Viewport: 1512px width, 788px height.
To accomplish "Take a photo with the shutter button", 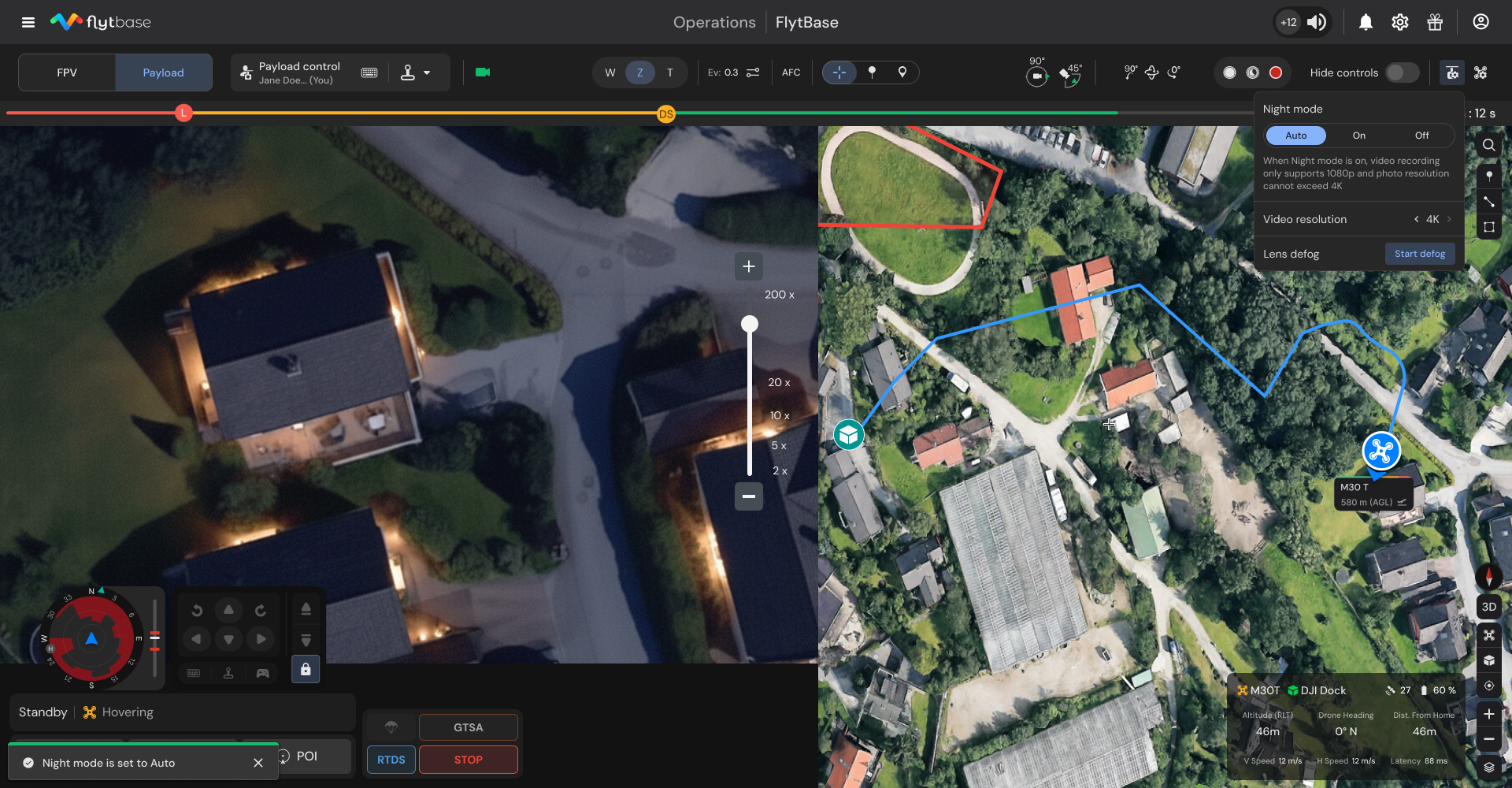I will pyautogui.click(x=1229, y=72).
